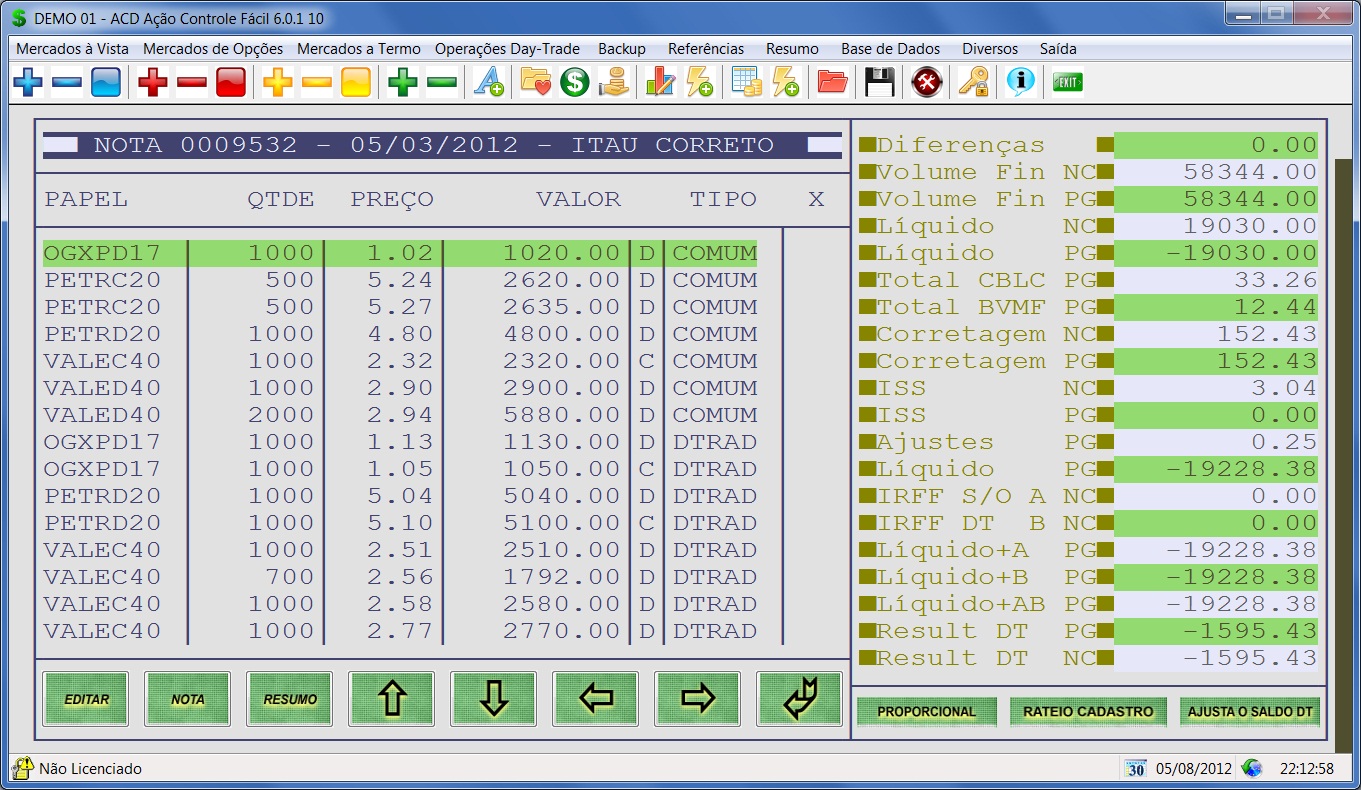The height and width of the screenshot is (790, 1361).
Task: Click the crossed tools settings icon
Action: pos(927,83)
